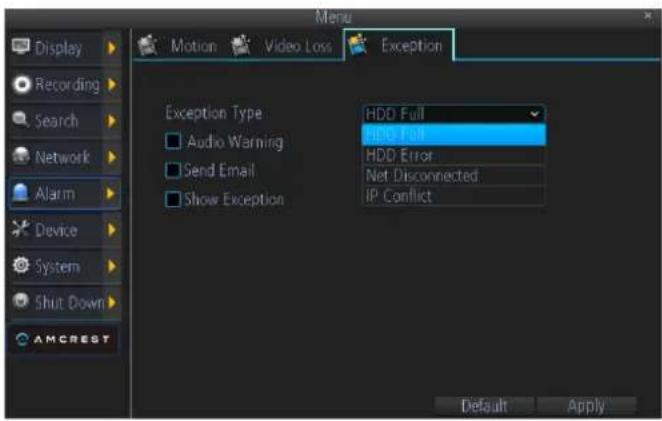Open the Display menu
This screenshot has height=421, width=662.
pyautogui.click(x=65, y=48)
